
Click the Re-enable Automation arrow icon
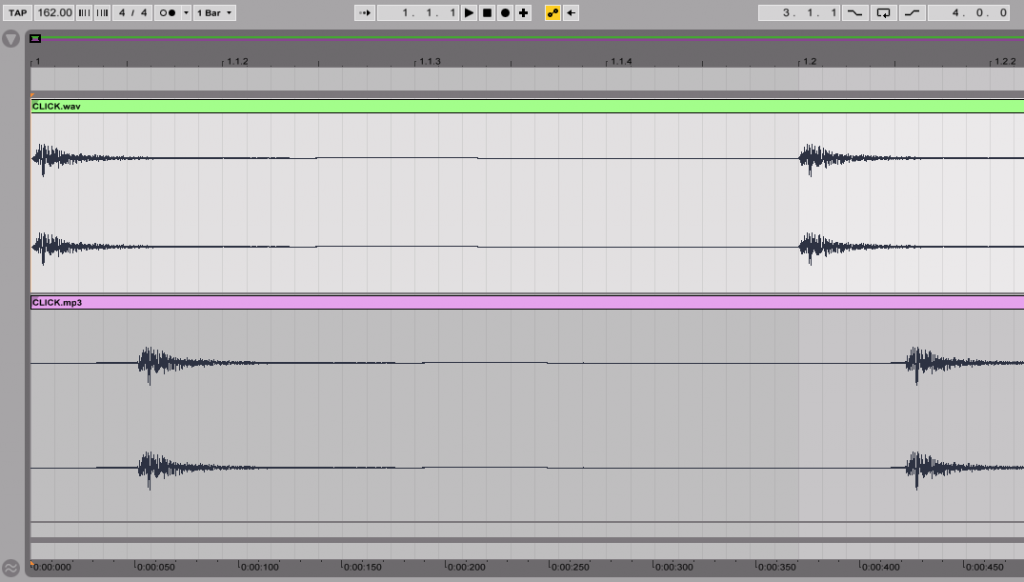[x=568, y=12]
